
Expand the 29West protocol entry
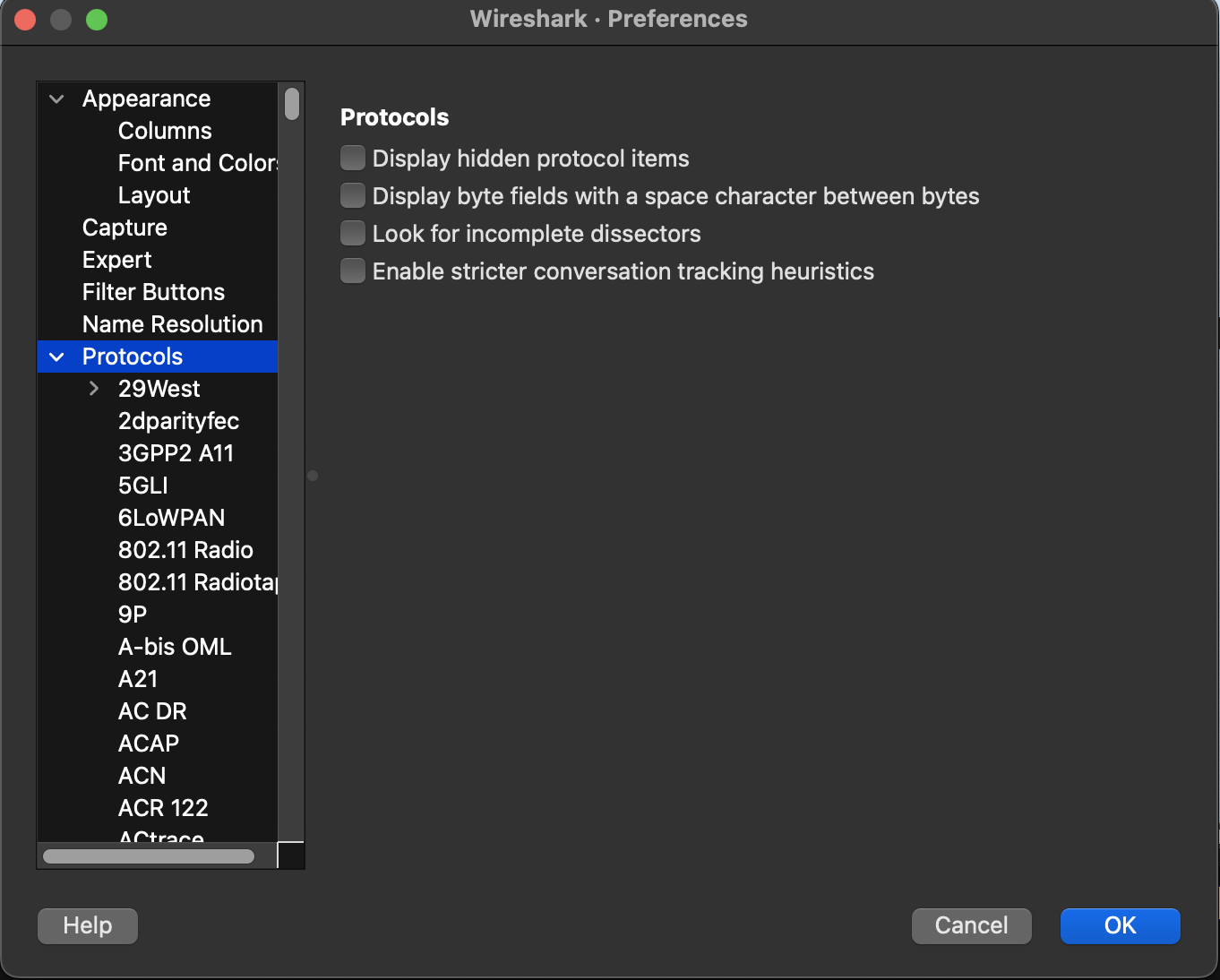pos(94,389)
